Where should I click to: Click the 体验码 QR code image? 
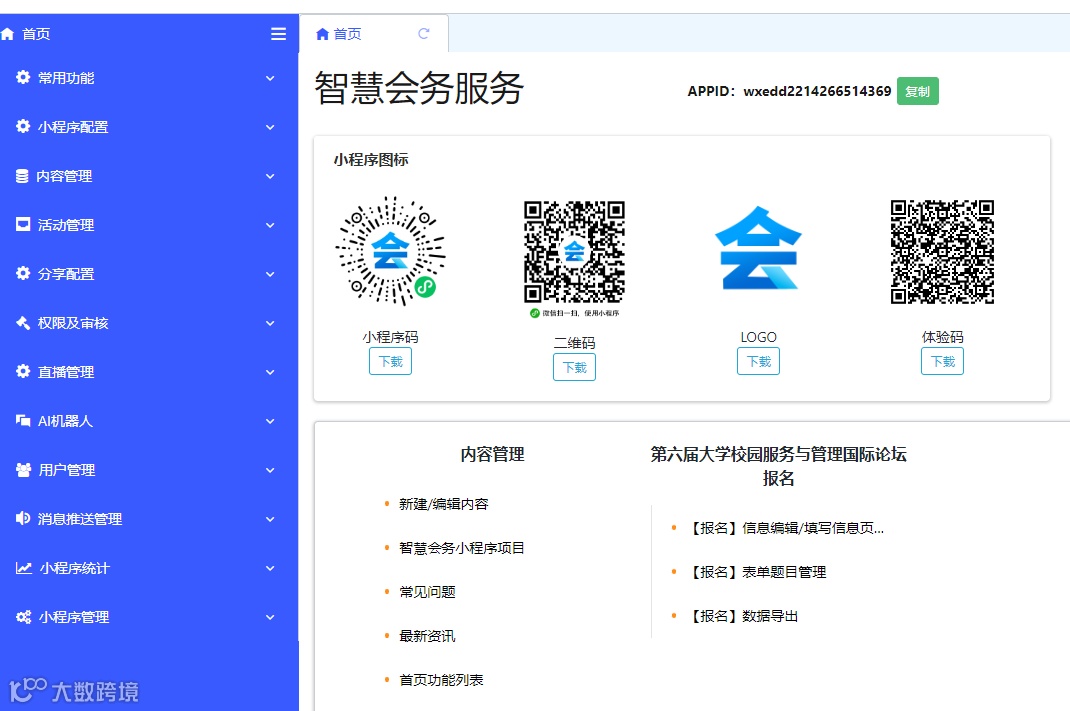(942, 252)
